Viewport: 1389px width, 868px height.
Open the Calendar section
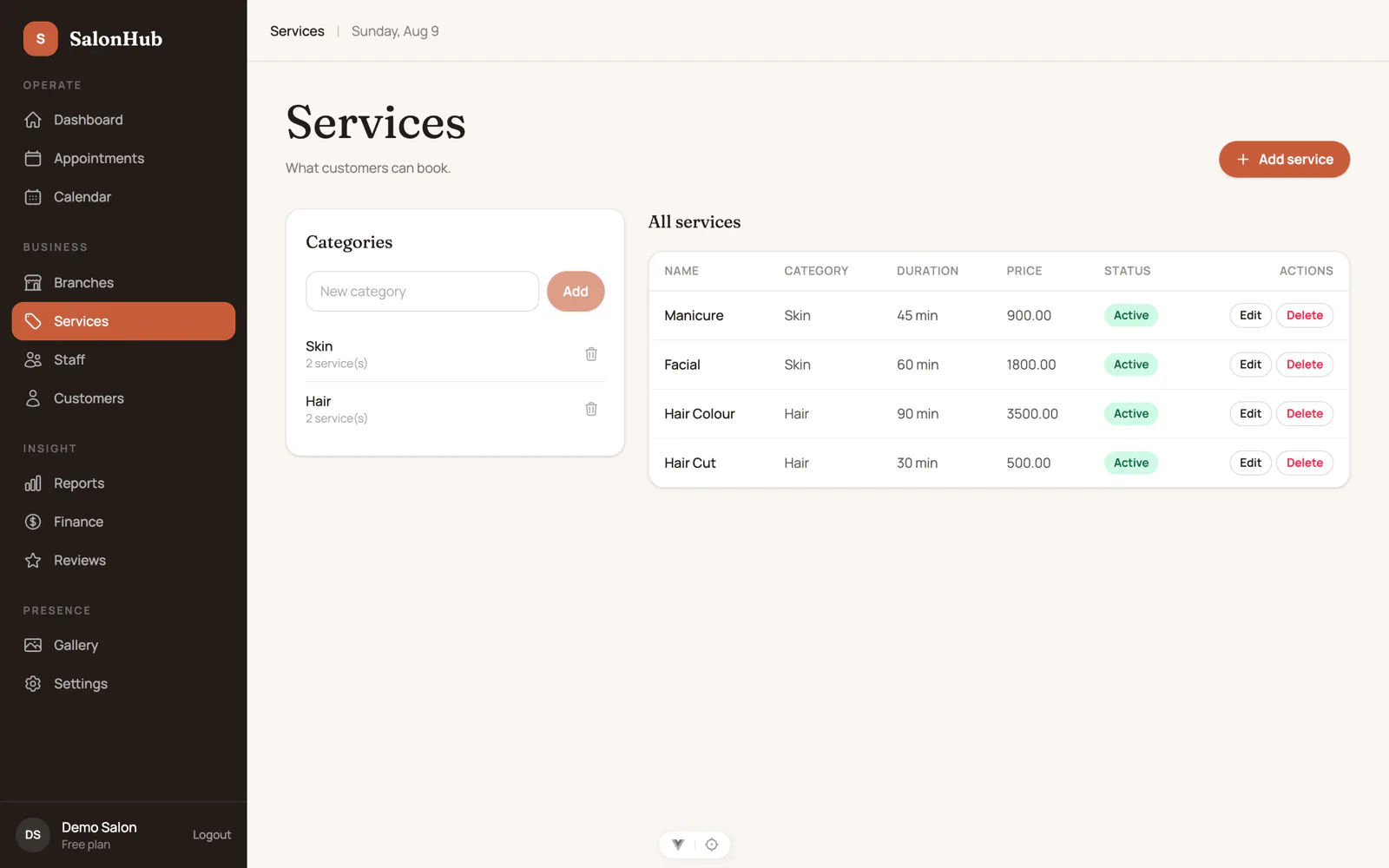tap(123, 197)
